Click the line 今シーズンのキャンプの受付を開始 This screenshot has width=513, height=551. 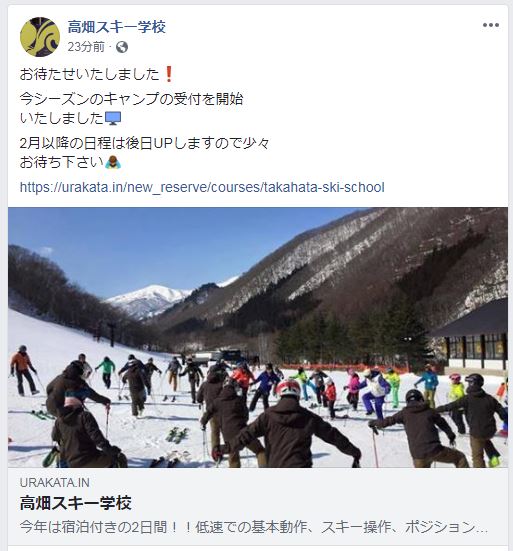(x=131, y=99)
